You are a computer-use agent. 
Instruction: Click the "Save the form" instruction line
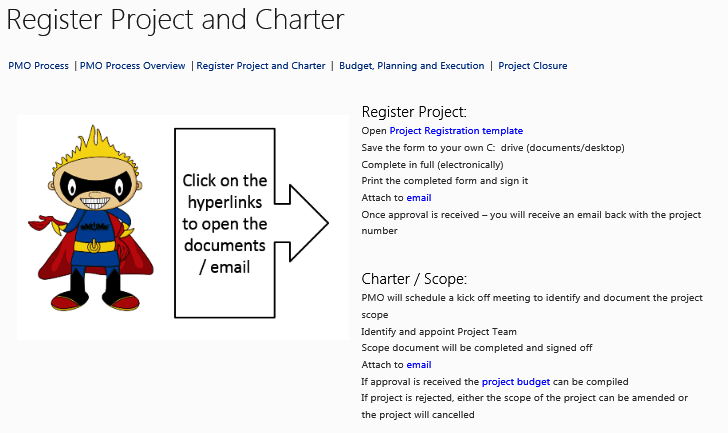492,148
